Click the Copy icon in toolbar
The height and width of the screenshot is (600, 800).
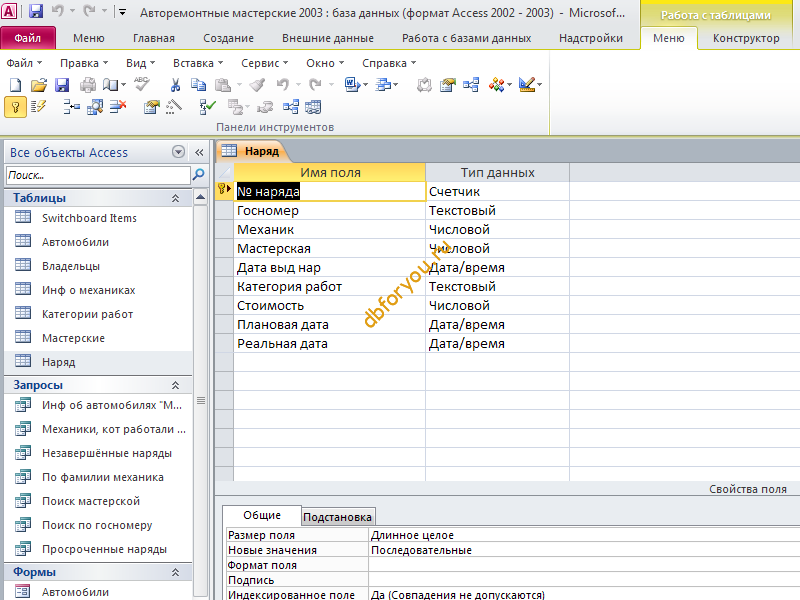[198, 85]
